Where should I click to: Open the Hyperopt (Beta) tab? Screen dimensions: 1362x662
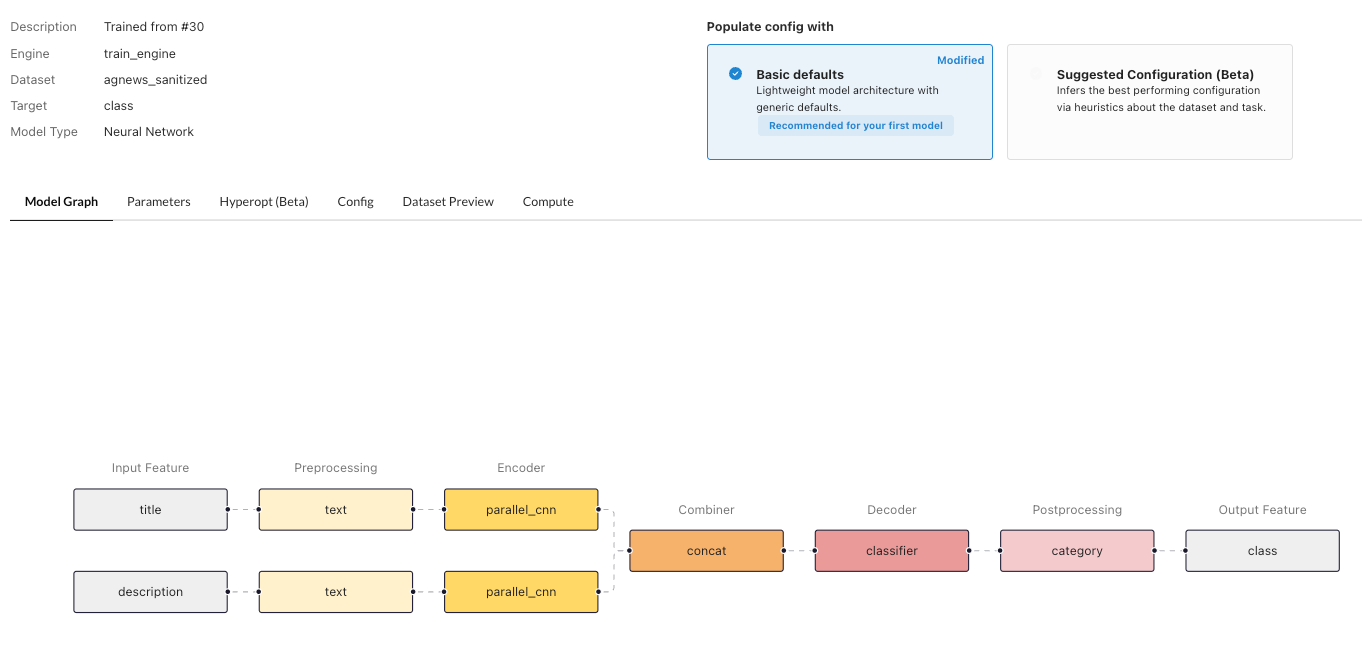click(264, 202)
